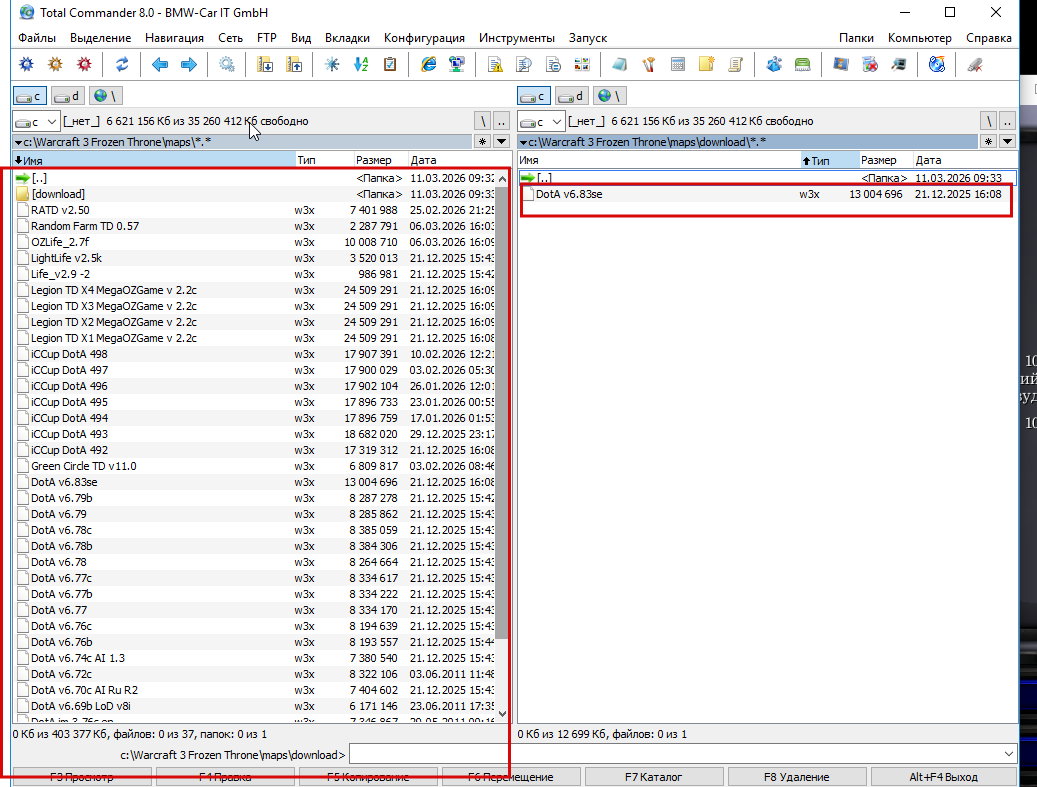Open command line history dropdown
This screenshot has width=1037, height=787.
pos(1009,754)
